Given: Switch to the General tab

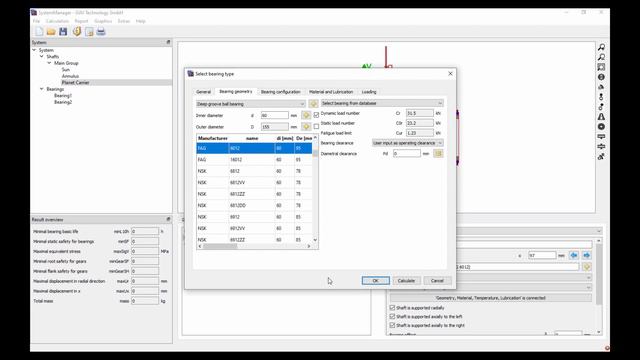Looking at the screenshot, I should point(203,92).
